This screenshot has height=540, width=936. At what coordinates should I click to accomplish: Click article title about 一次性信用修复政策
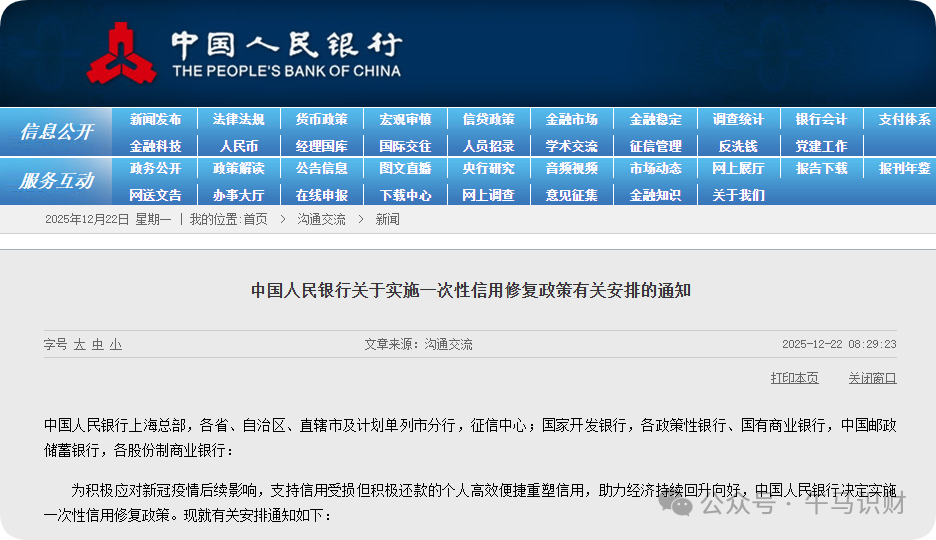pyautogui.click(x=470, y=291)
